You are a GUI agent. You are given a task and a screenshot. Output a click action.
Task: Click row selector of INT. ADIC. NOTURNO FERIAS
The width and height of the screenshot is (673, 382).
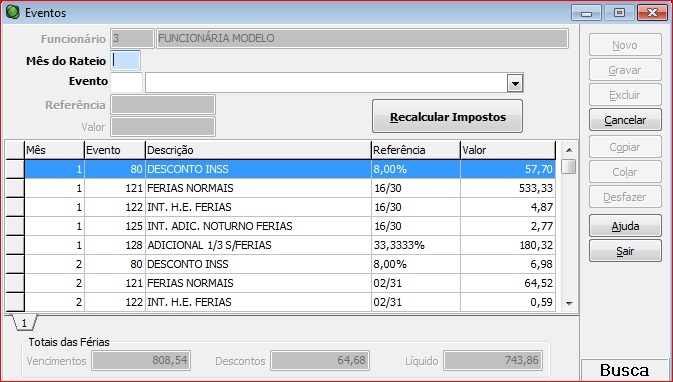point(15,226)
